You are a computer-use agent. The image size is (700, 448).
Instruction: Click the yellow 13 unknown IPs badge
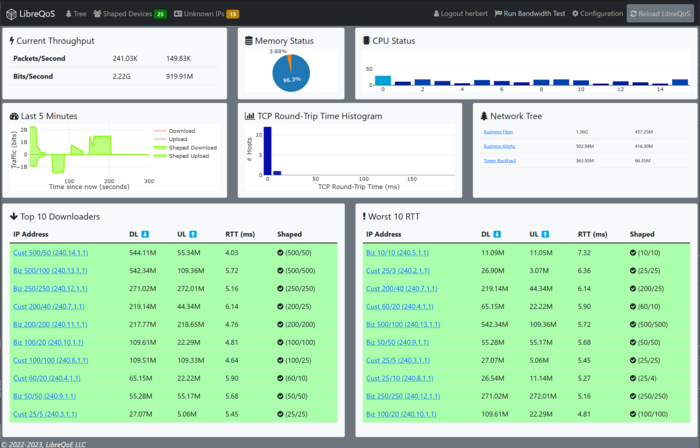tap(233, 14)
